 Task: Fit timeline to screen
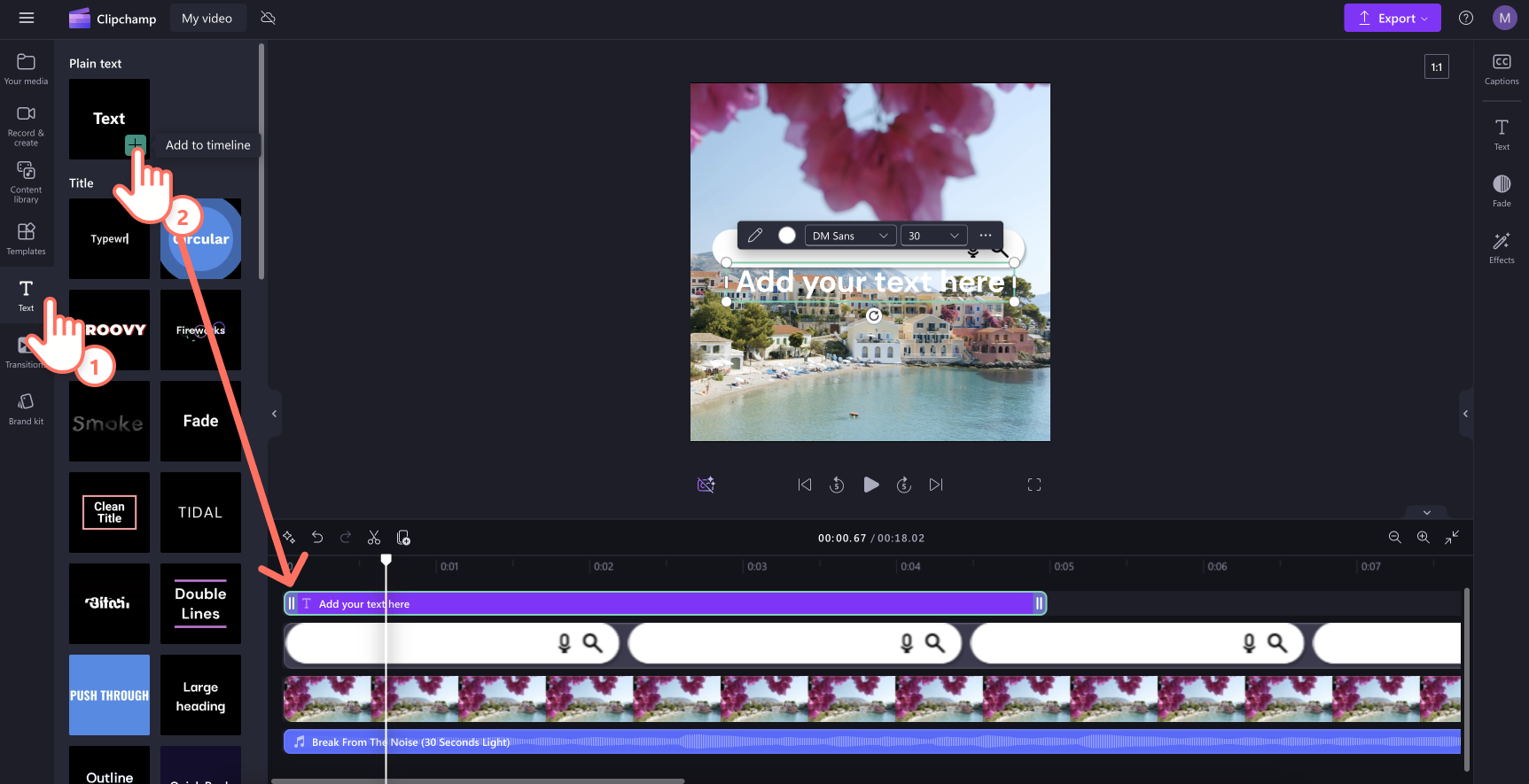[1452, 537]
